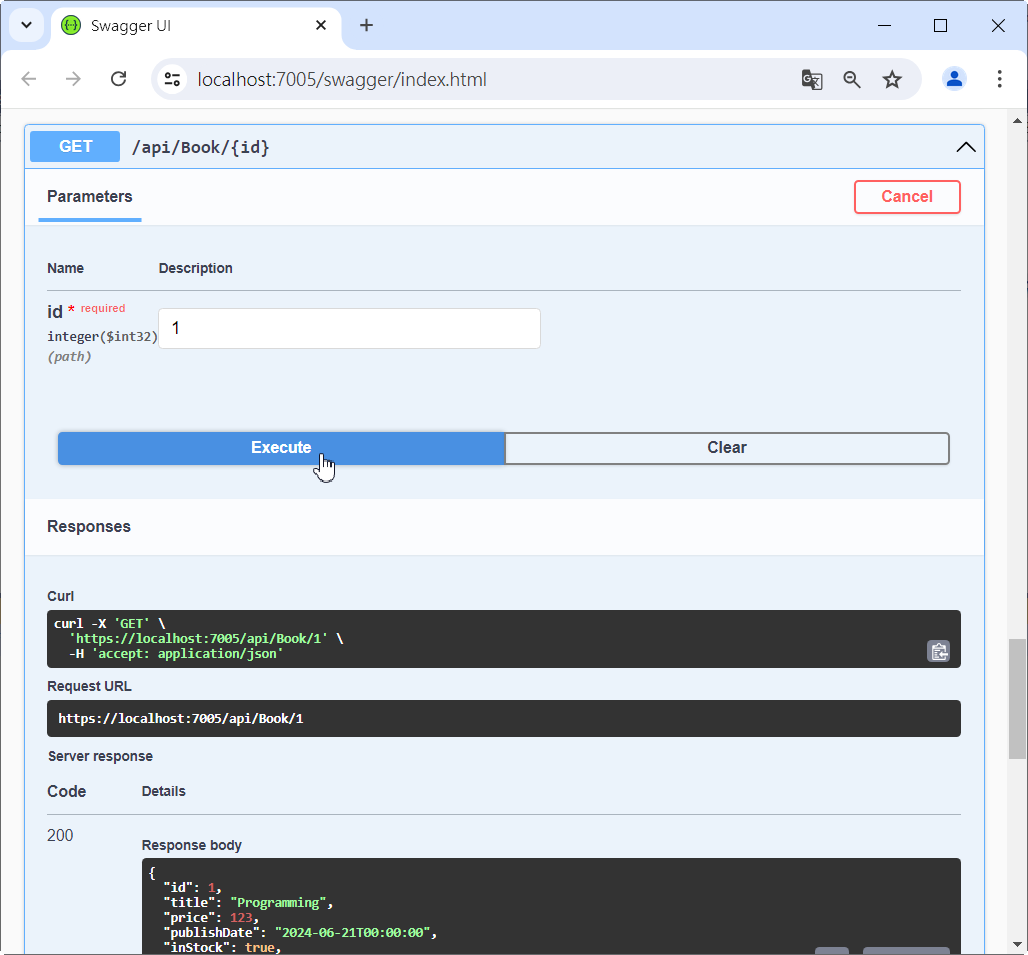Close the Swagger UI tab
Screen dimensions: 1028x955
(x=321, y=26)
